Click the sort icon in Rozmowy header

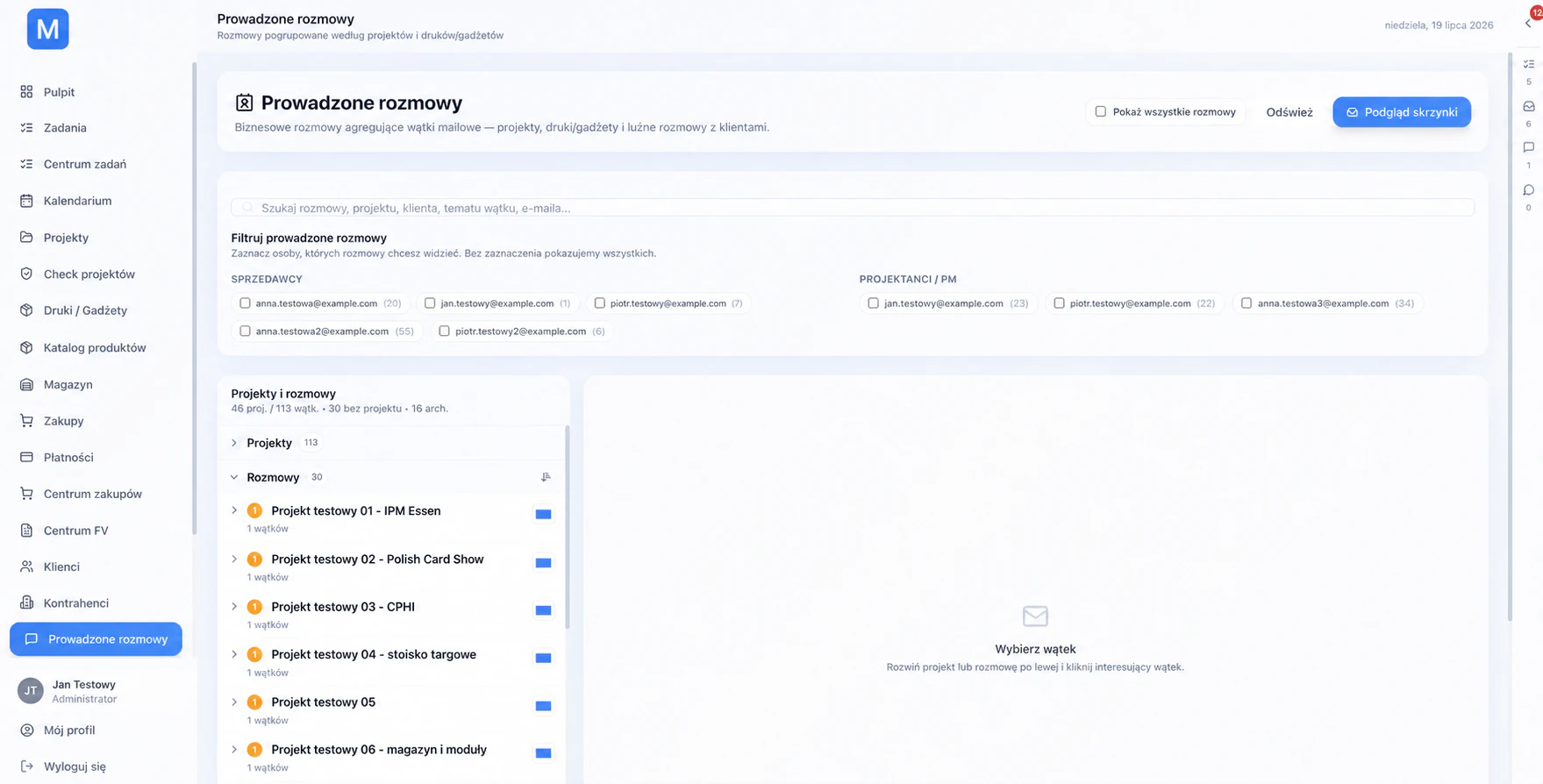coord(546,477)
